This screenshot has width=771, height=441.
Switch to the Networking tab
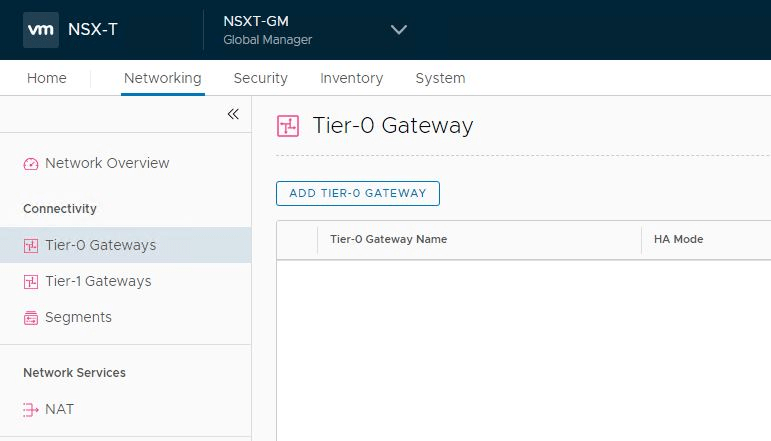point(163,78)
